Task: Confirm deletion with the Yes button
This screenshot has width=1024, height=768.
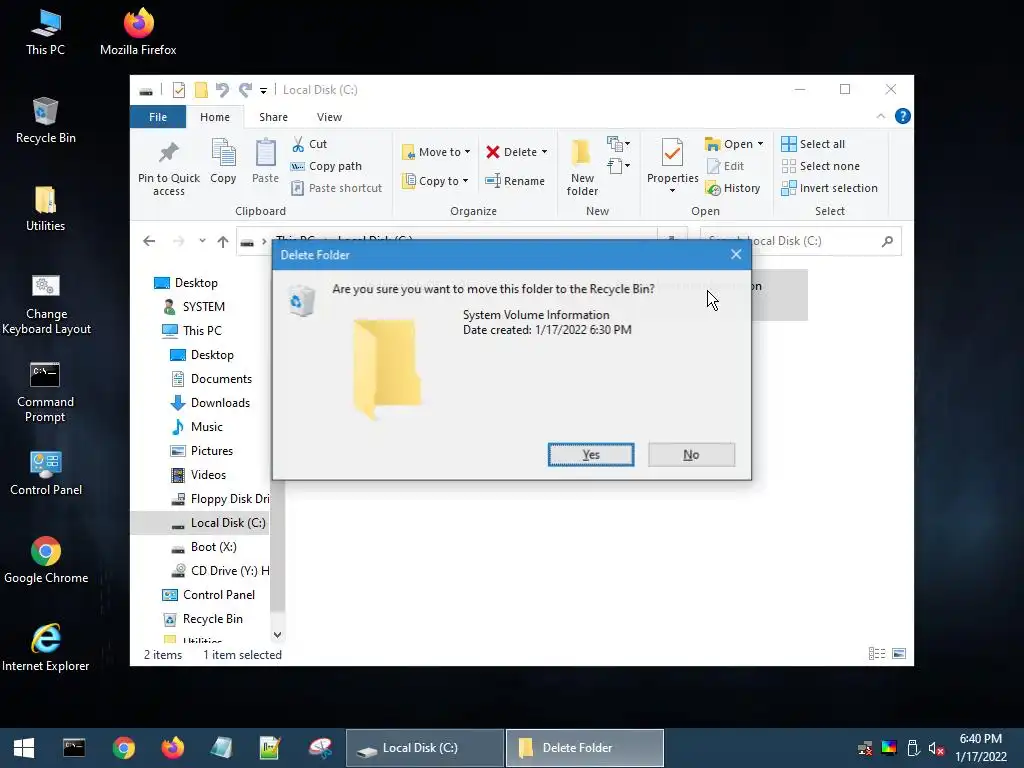Action: tap(590, 455)
